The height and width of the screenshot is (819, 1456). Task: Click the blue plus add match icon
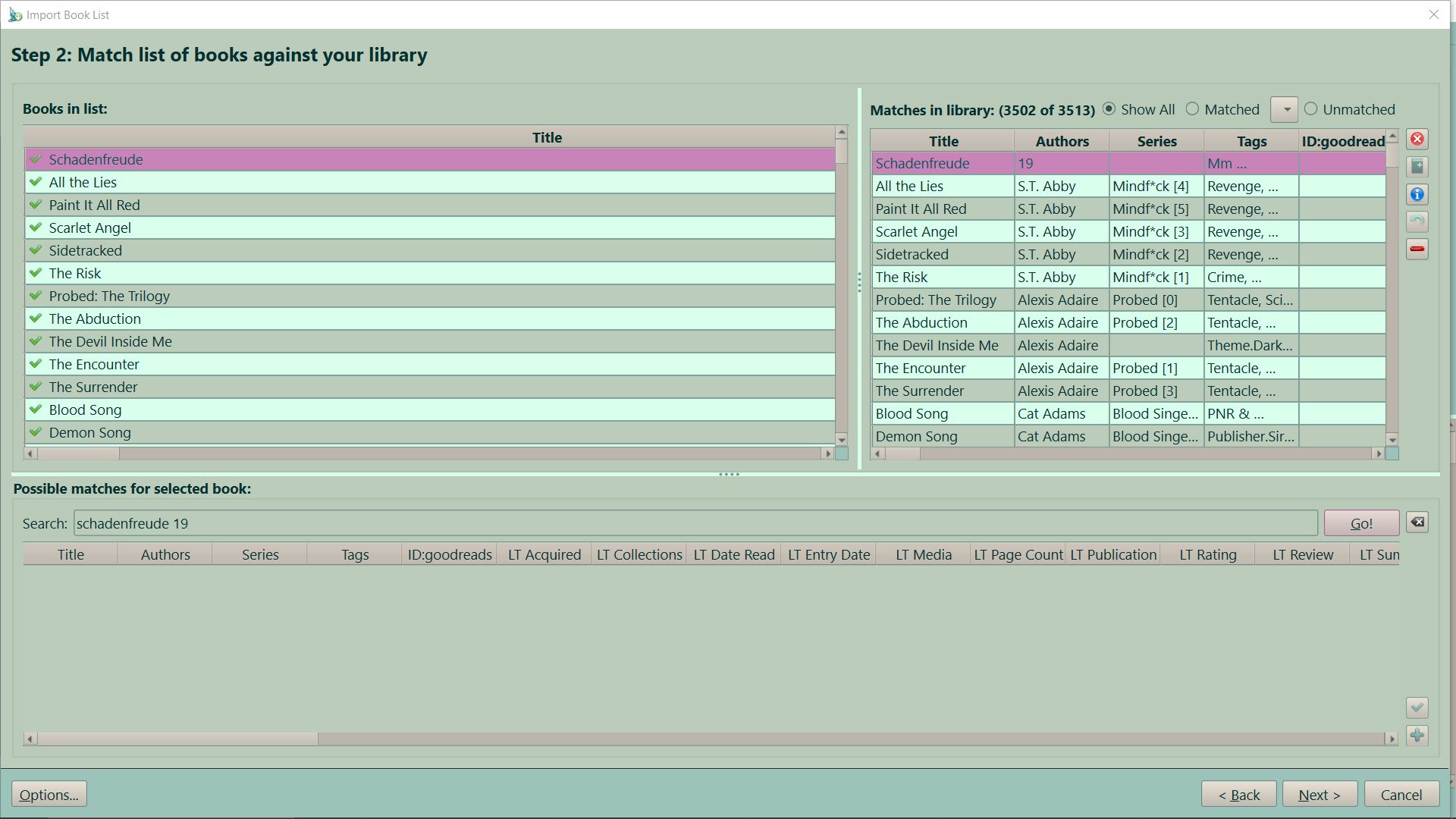pyautogui.click(x=1417, y=736)
